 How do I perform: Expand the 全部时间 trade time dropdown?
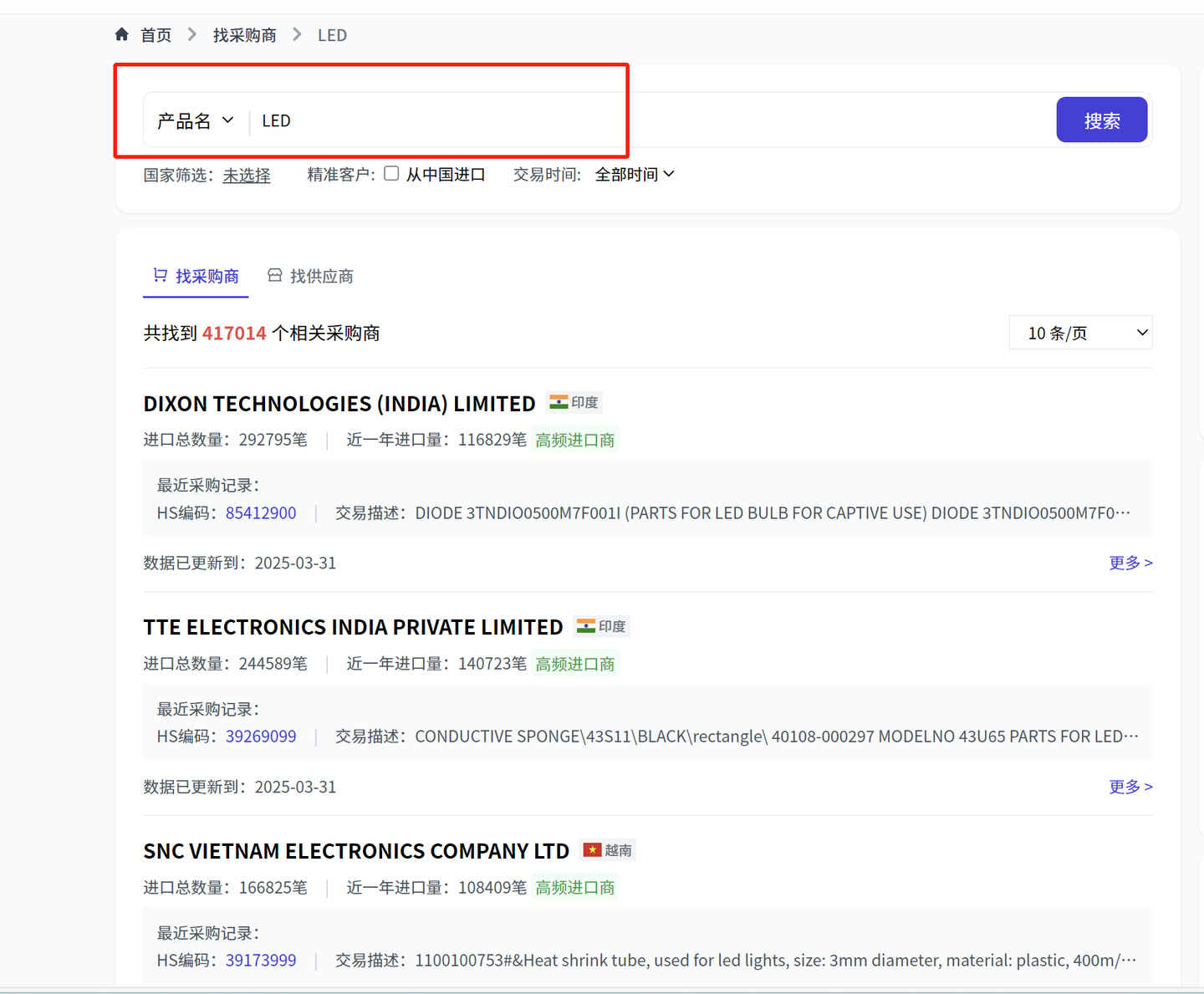[x=635, y=174]
